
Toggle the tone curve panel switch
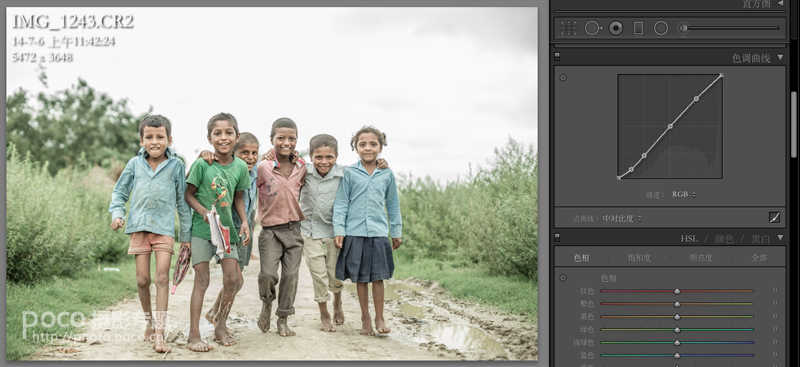[557, 57]
